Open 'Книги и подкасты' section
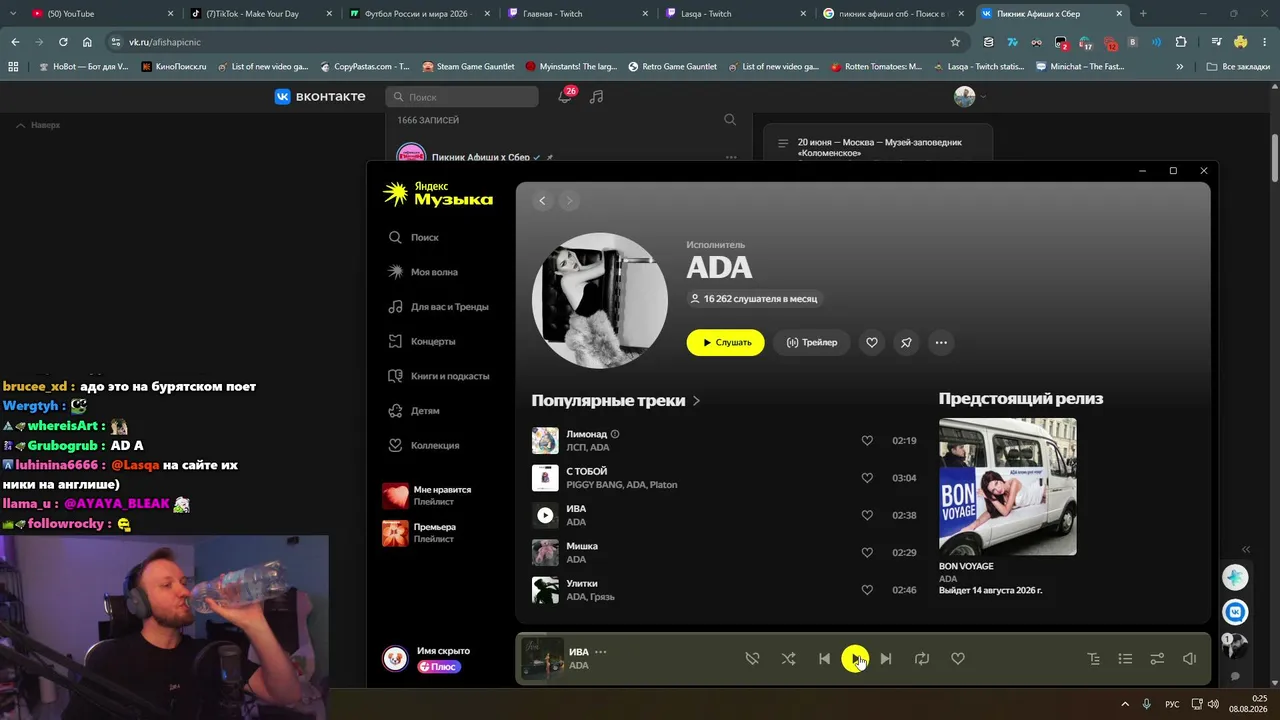 tap(438, 376)
